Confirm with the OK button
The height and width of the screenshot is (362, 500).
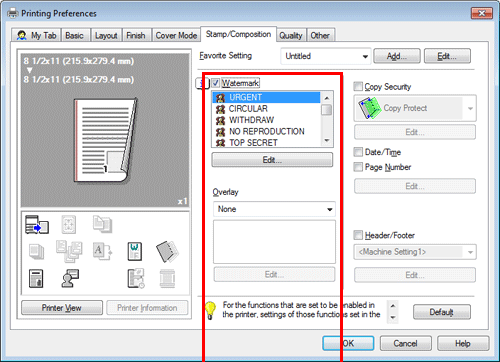click(348, 343)
